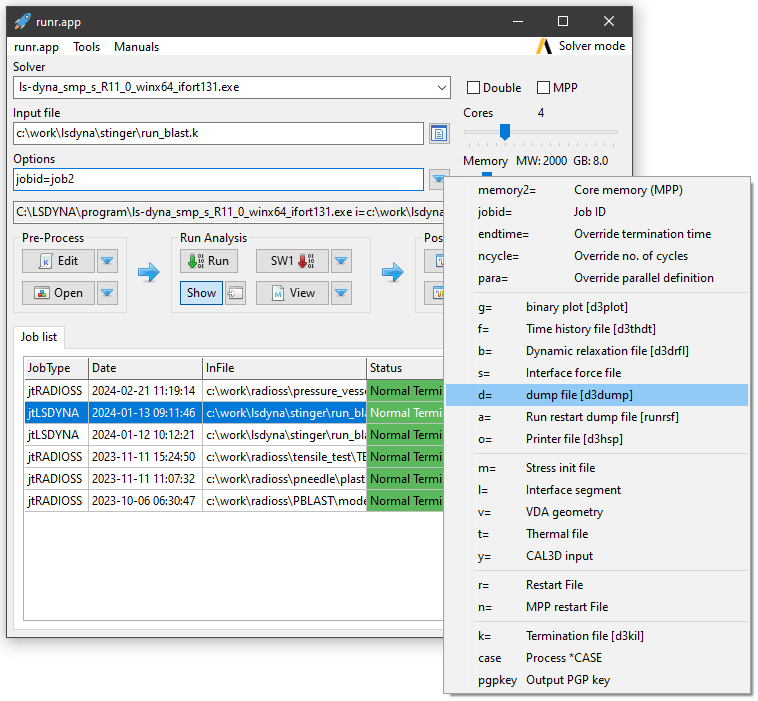Sort by JobType column header
The height and width of the screenshot is (701, 758).
pos(56,368)
